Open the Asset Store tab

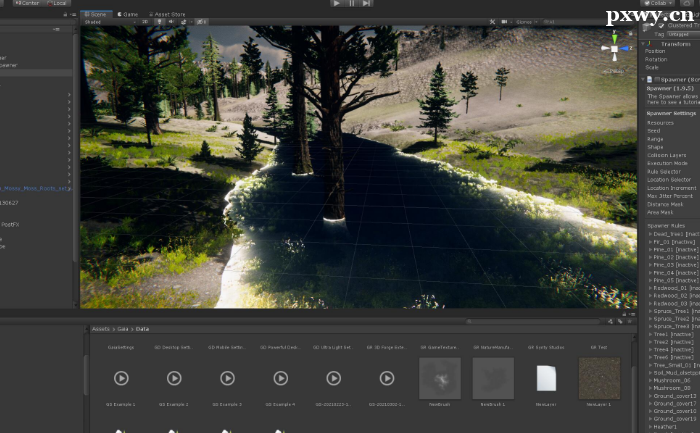167,14
